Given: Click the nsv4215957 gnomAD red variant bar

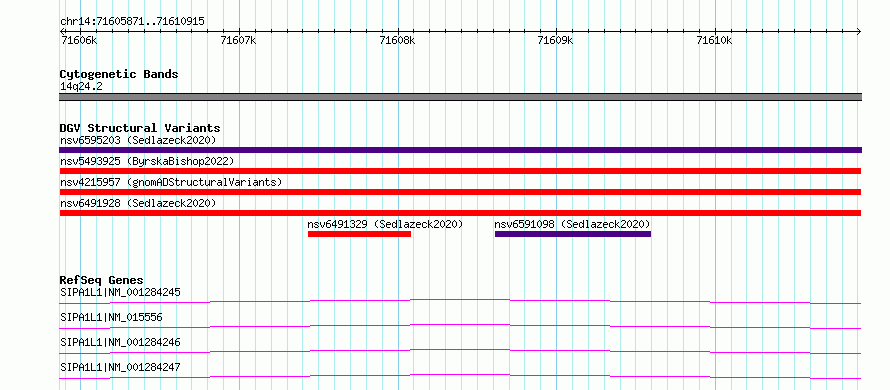Looking at the screenshot, I should tap(460, 192).
